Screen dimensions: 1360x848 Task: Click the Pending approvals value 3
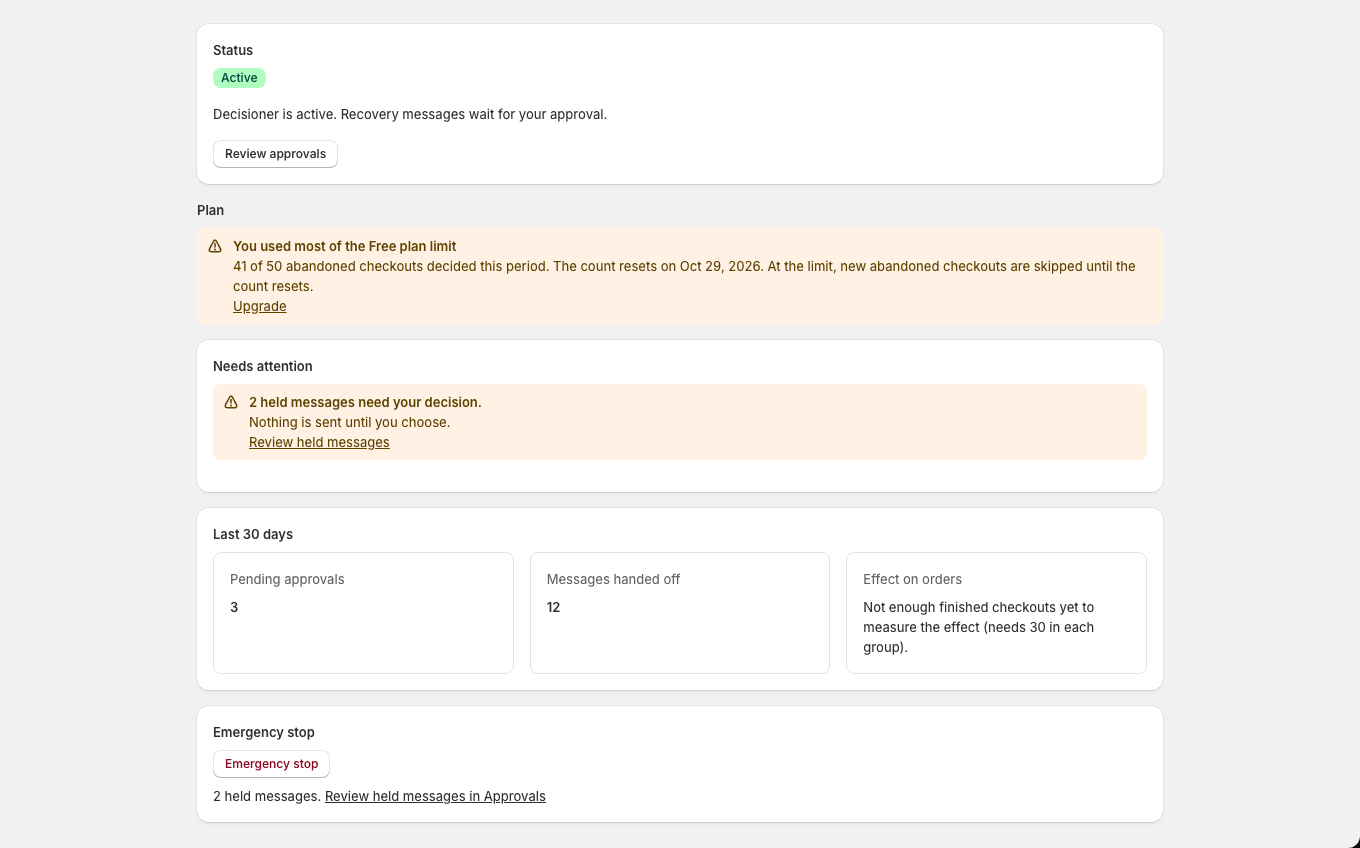(234, 607)
